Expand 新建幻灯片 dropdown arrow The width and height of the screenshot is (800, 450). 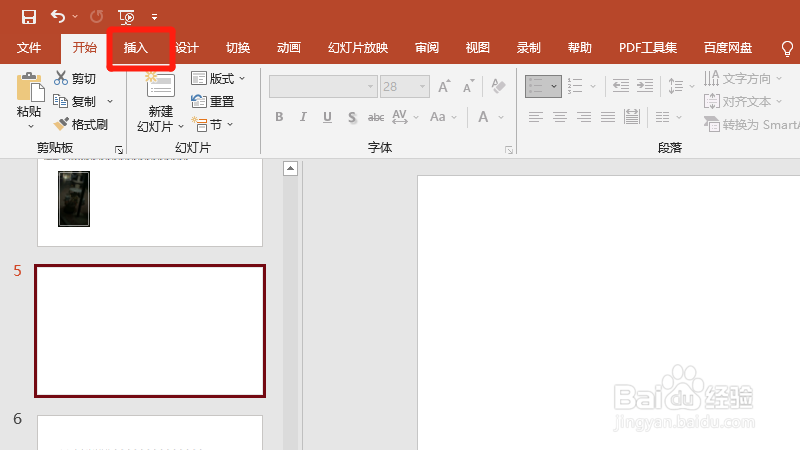pos(181,126)
